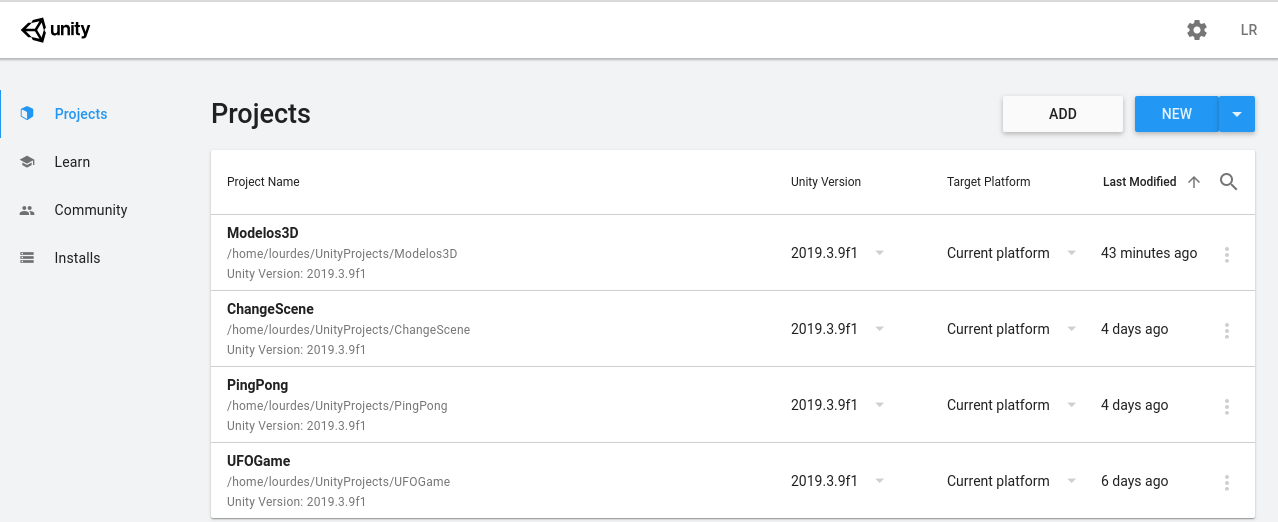1278x522 pixels.
Task: Click the path /home/lourdes/UnityProjects/PingPong
Action: pyautogui.click(x=337, y=406)
